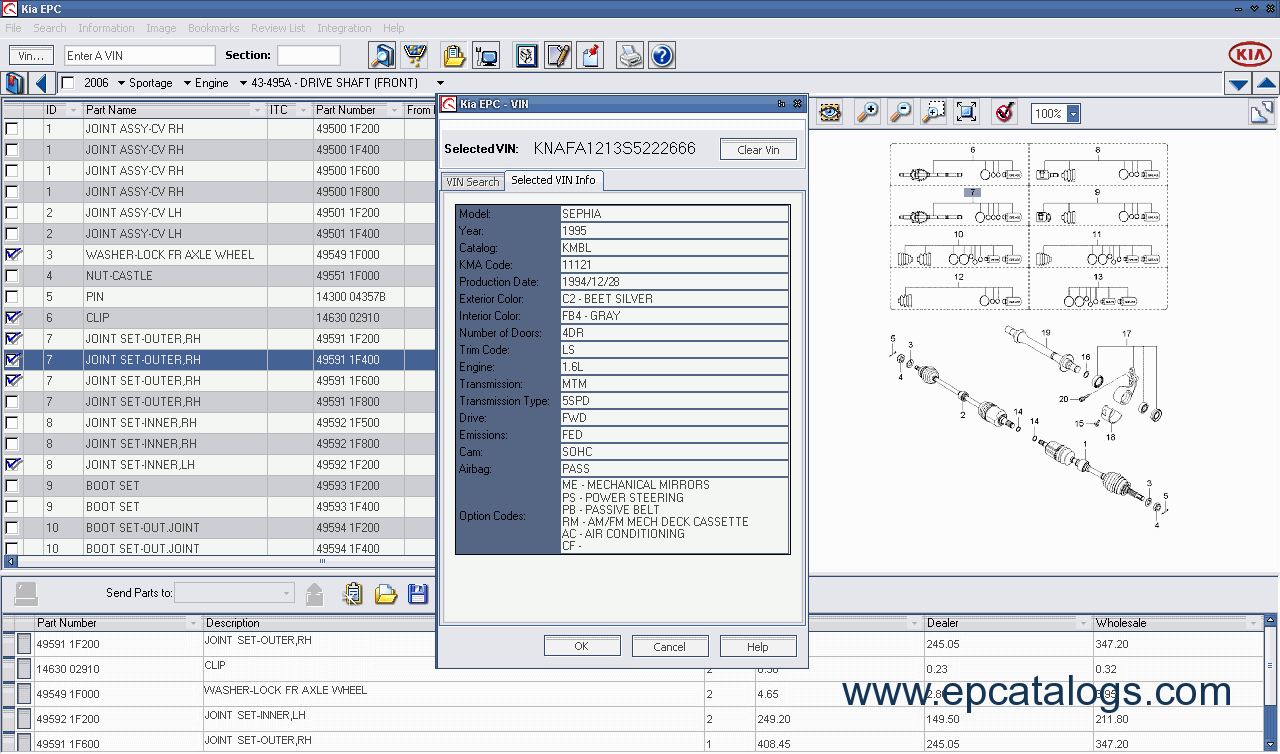Click the Section input field
This screenshot has width=1280, height=754.
(x=309, y=56)
